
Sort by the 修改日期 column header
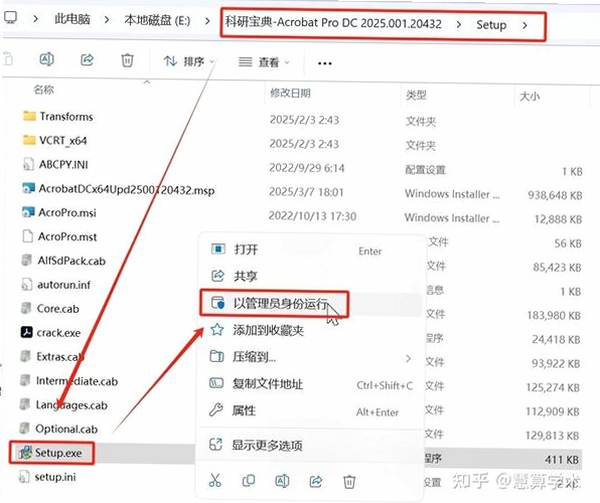point(290,93)
